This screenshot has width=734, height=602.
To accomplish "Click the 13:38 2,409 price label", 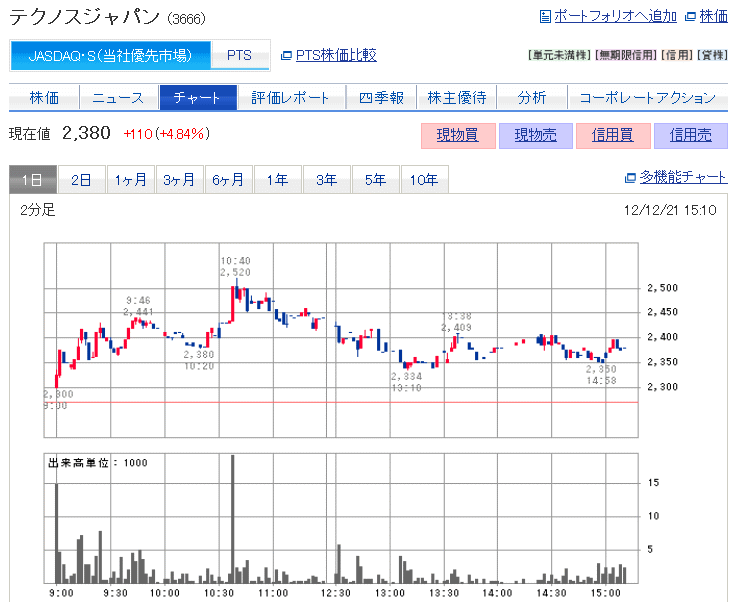I will [456, 322].
